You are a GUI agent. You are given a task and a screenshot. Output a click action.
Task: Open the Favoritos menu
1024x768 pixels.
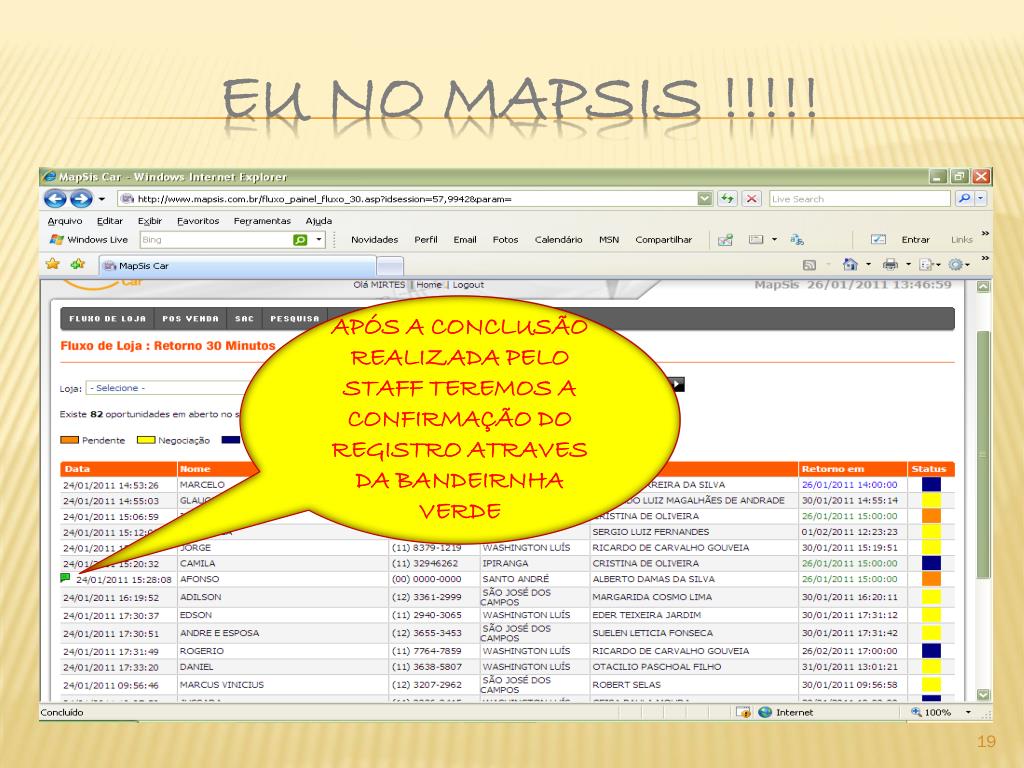click(x=198, y=221)
